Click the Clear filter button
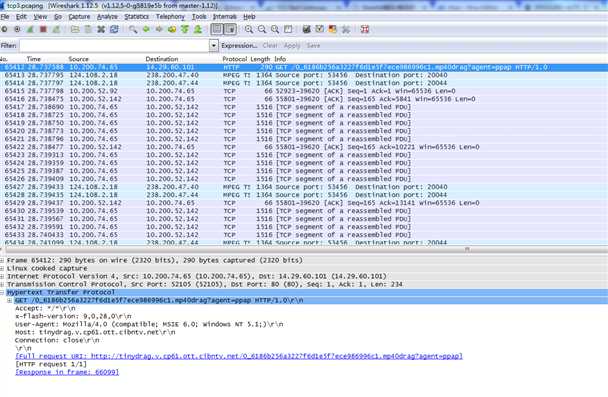The height and width of the screenshot is (397, 608). tap(270, 45)
